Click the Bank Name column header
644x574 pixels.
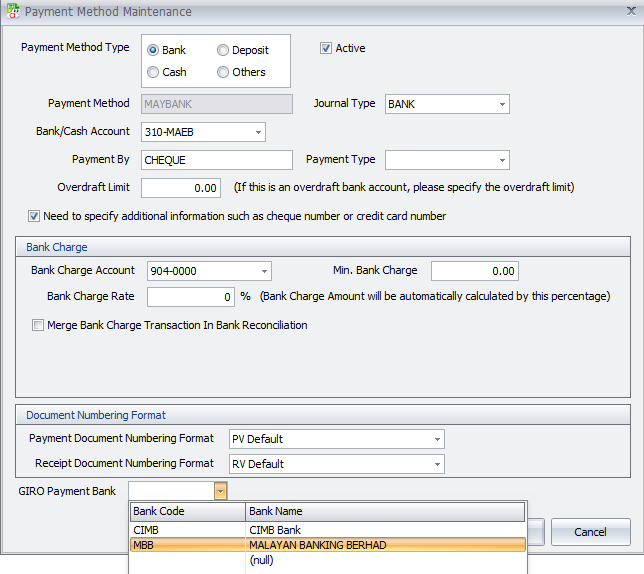[385, 512]
